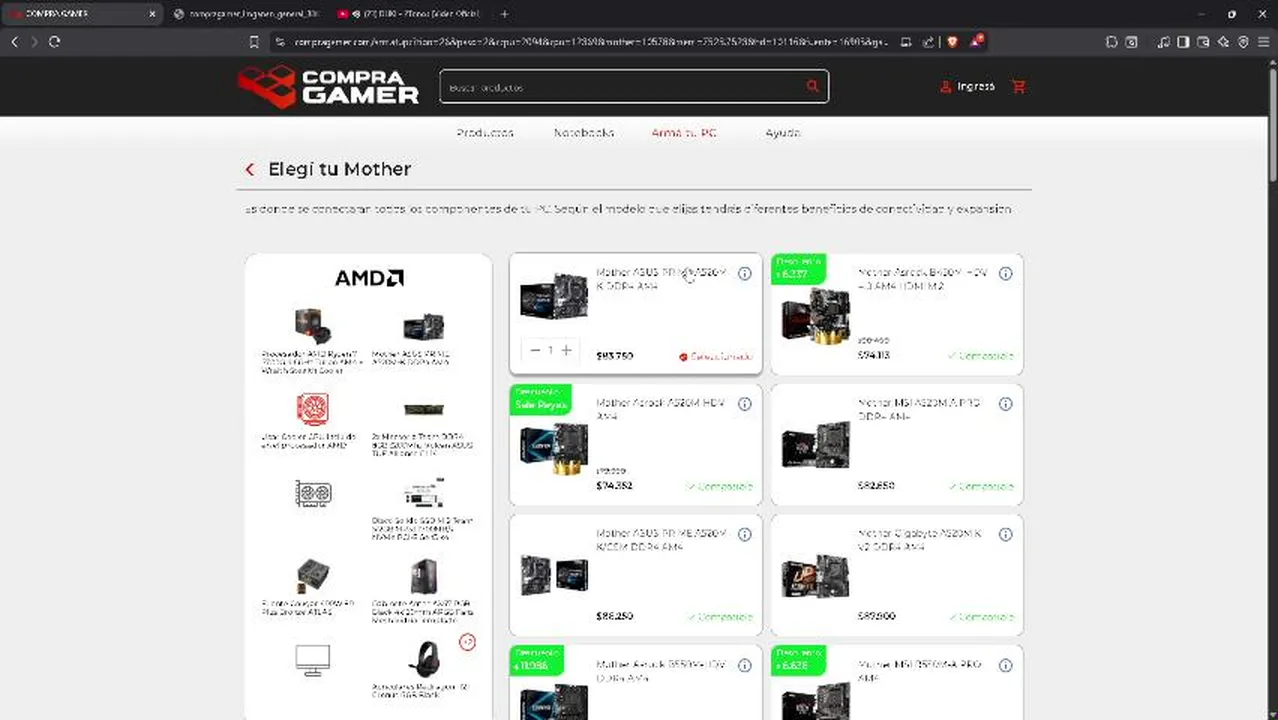
Task: Increase quantity with plus button
Action: tap(566, 350)
